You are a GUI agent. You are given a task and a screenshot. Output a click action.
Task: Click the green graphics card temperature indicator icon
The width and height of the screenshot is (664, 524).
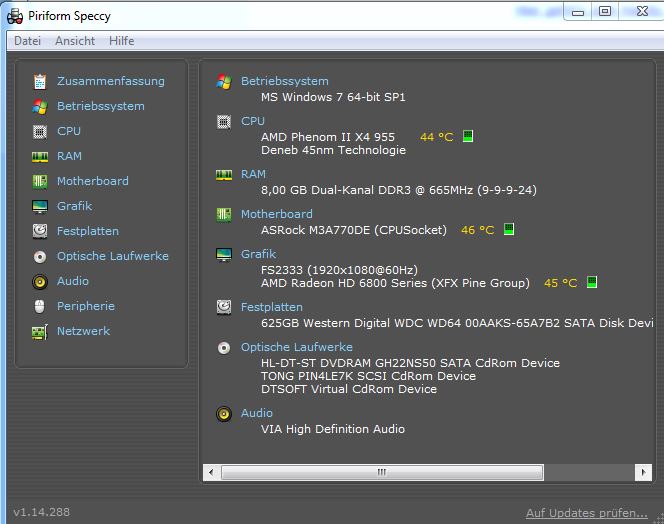592,282
